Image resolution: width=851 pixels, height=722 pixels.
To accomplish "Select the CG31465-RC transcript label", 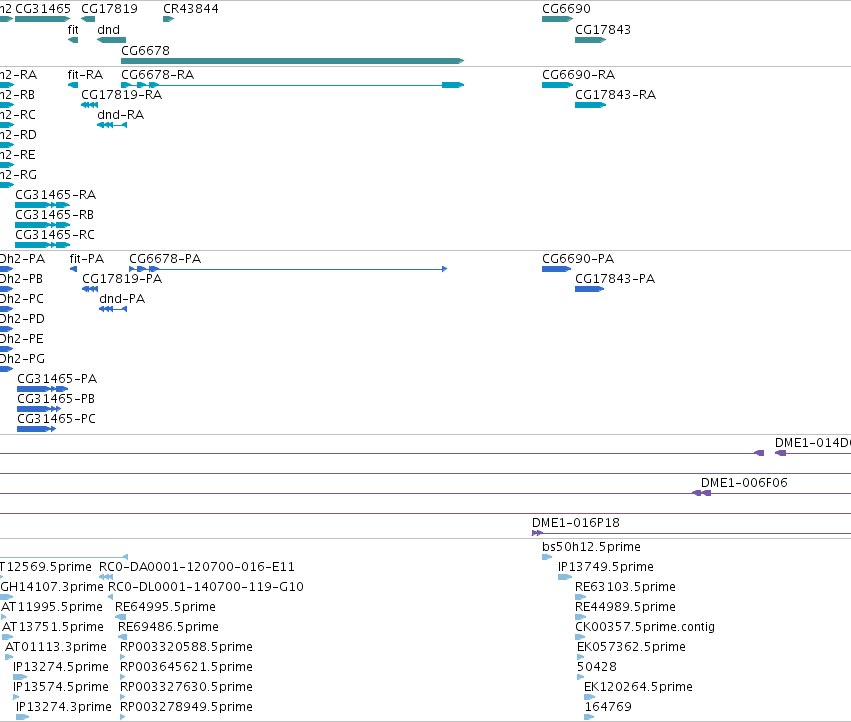I will 55,235.
